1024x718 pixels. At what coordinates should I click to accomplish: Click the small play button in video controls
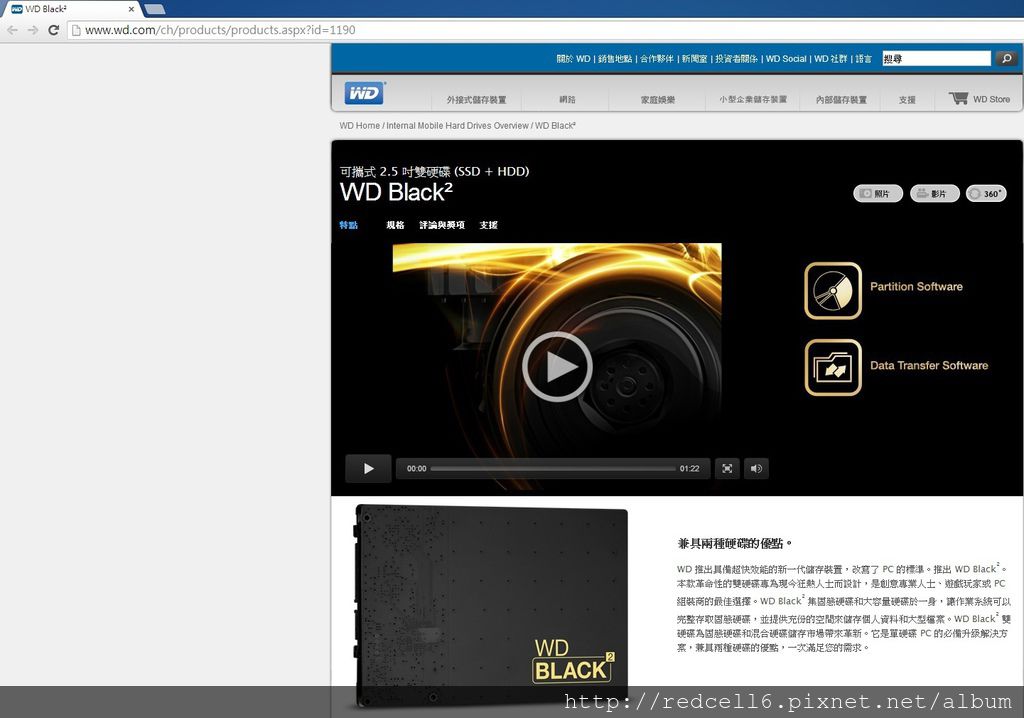(368, 468)
